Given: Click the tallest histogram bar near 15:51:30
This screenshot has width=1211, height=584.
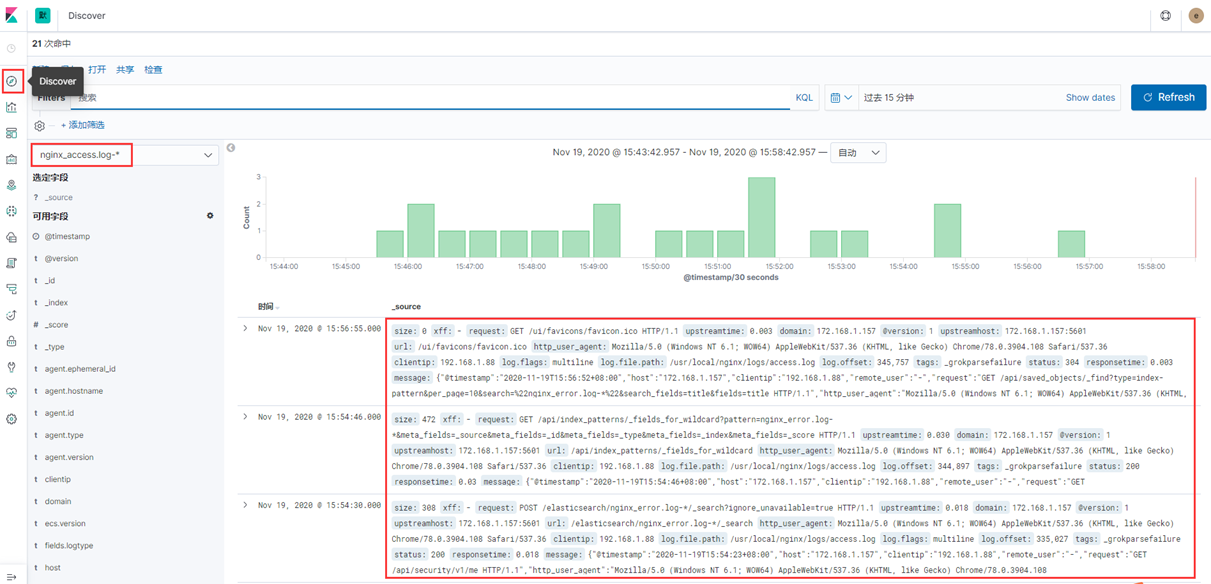Looking at the screenshot, I should point(762,217).
